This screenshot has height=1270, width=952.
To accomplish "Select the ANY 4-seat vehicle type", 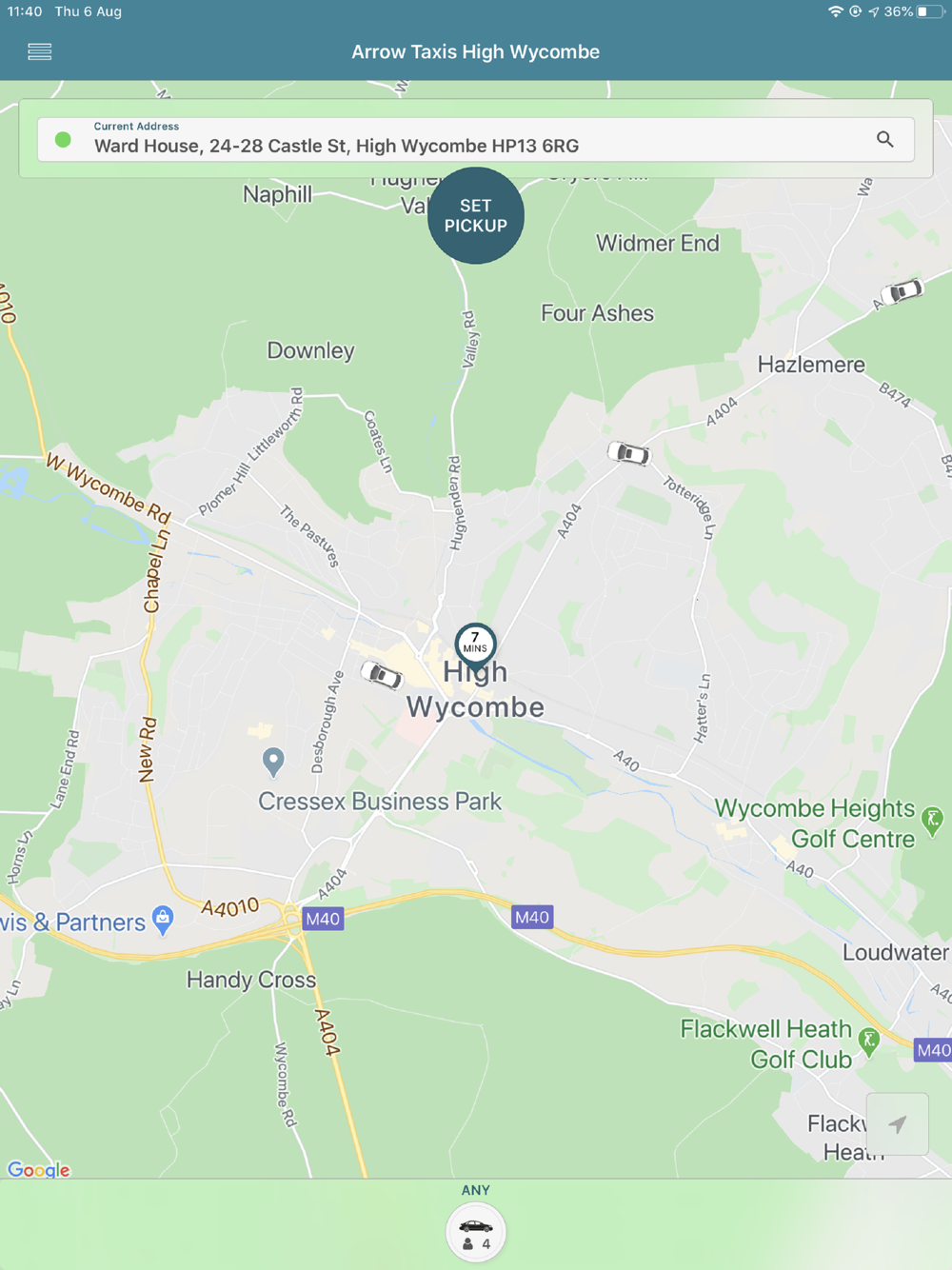I will (x=476, y=1232).
